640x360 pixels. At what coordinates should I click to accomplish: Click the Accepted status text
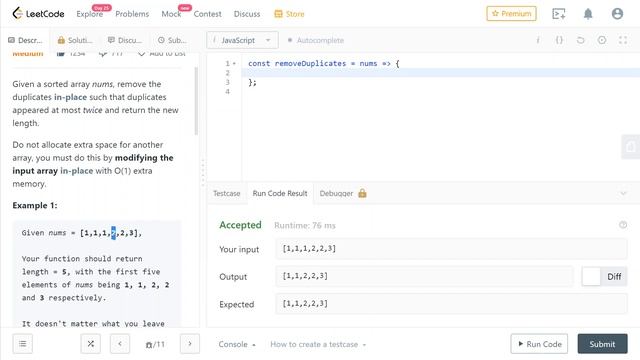point(240,225)
